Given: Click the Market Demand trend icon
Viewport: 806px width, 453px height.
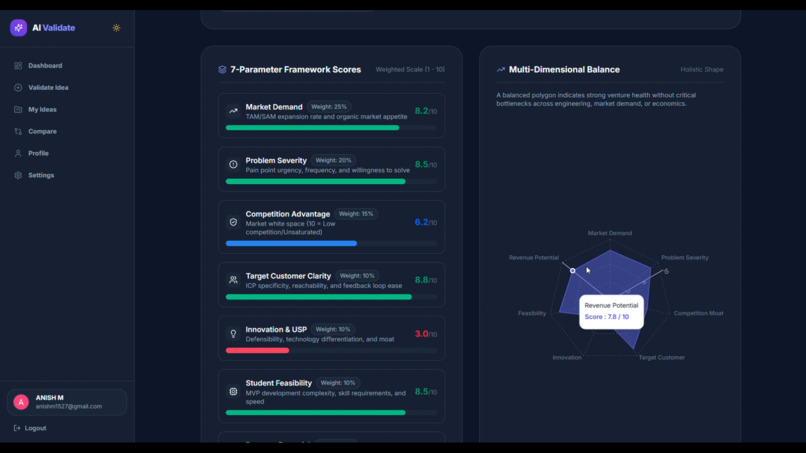Looking at the screenshot, I should (x=233, y=111).
